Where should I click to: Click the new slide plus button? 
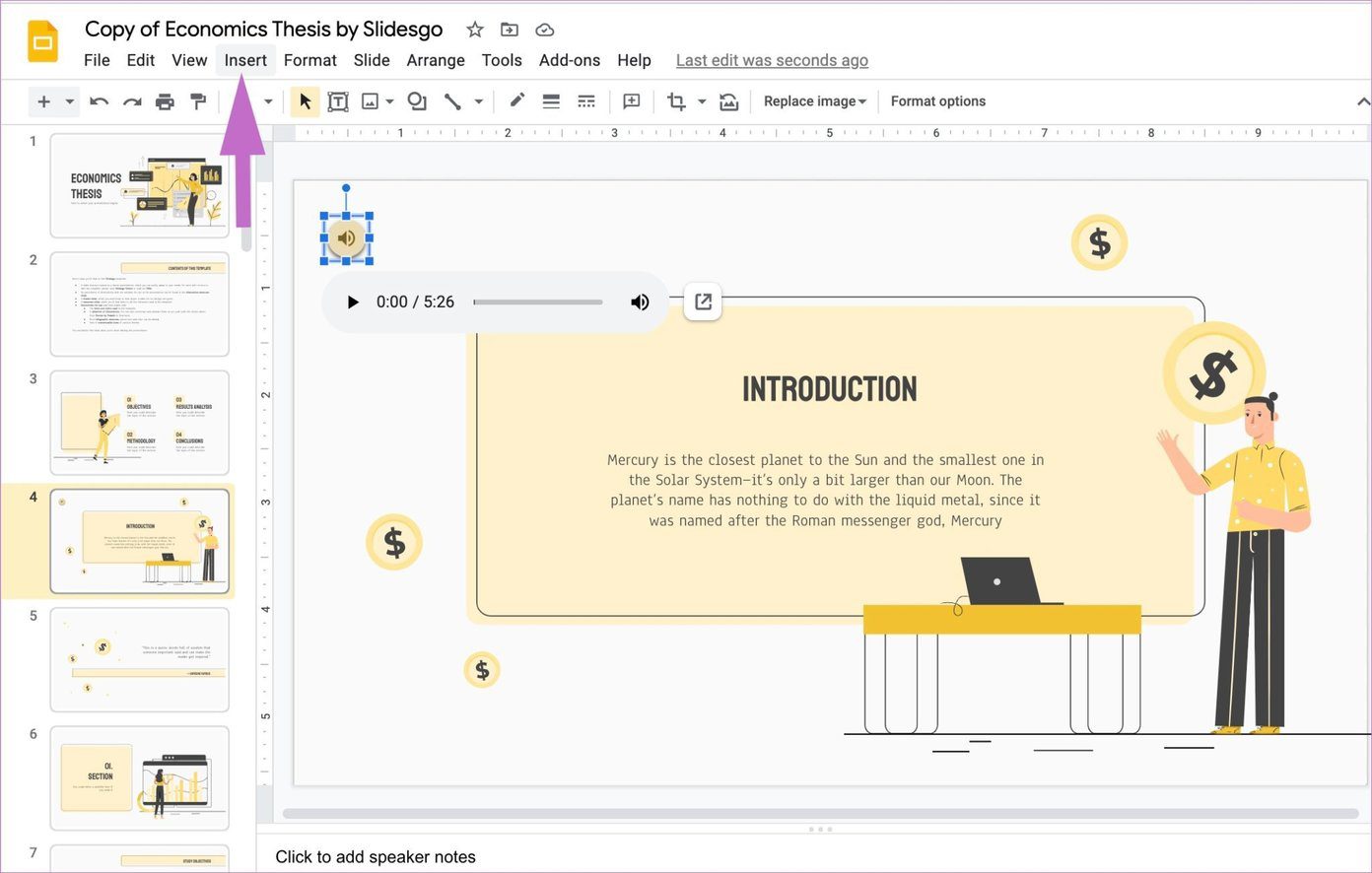(43, 101)
